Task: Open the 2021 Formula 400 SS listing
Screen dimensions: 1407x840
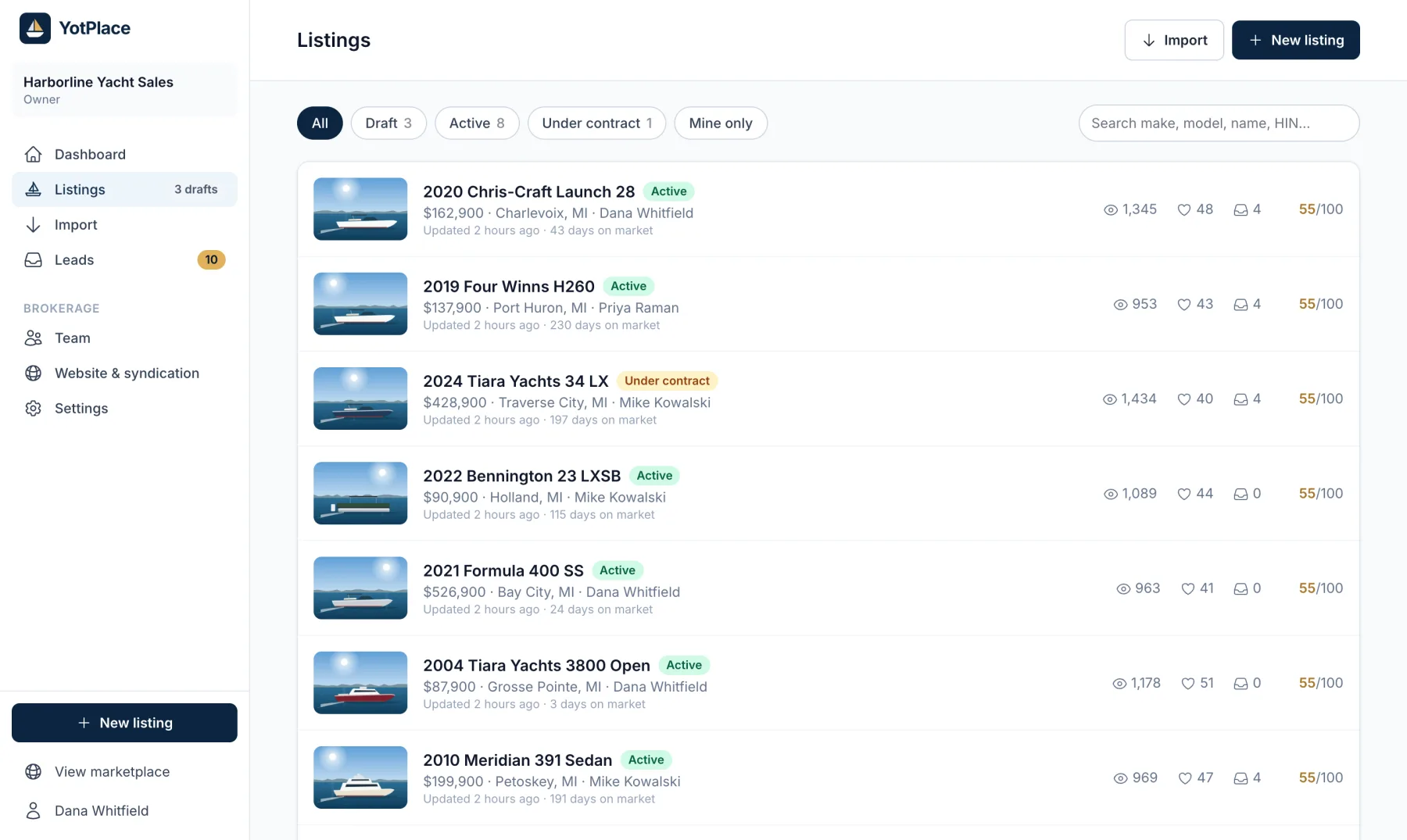Action: click(x=503, y=570)
